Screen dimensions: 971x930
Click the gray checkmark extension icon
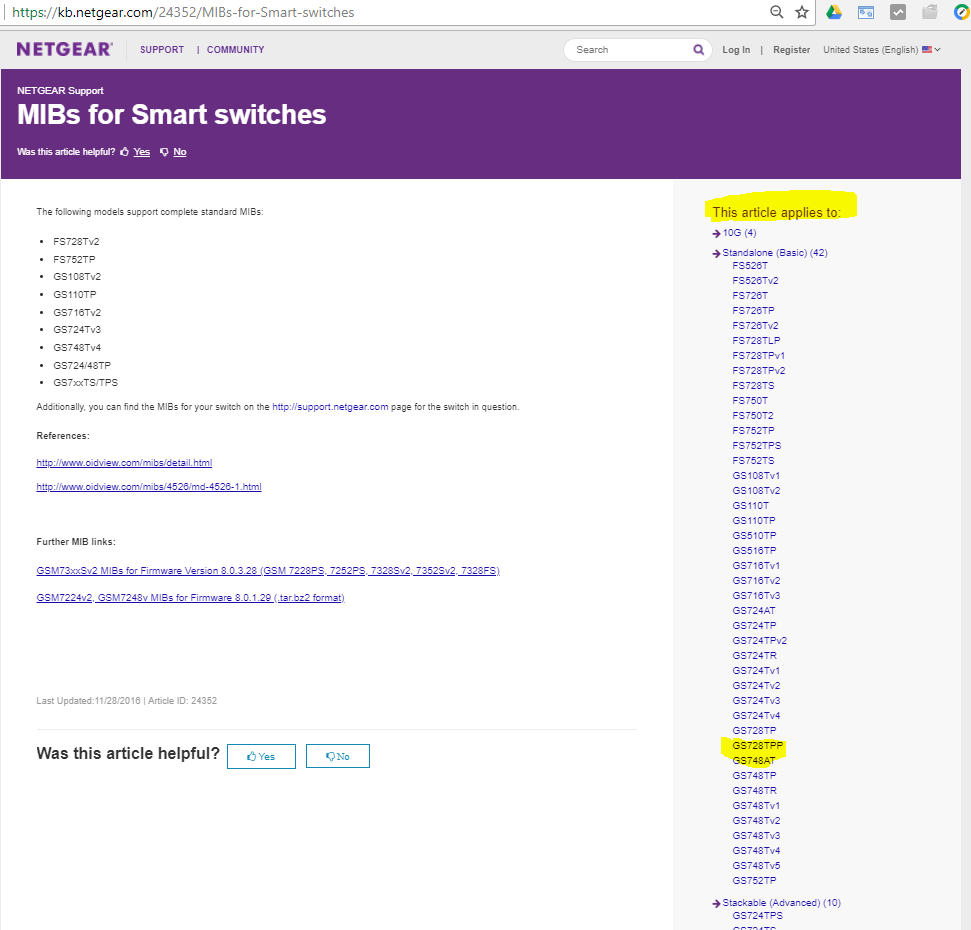click(x=898, y=12)
